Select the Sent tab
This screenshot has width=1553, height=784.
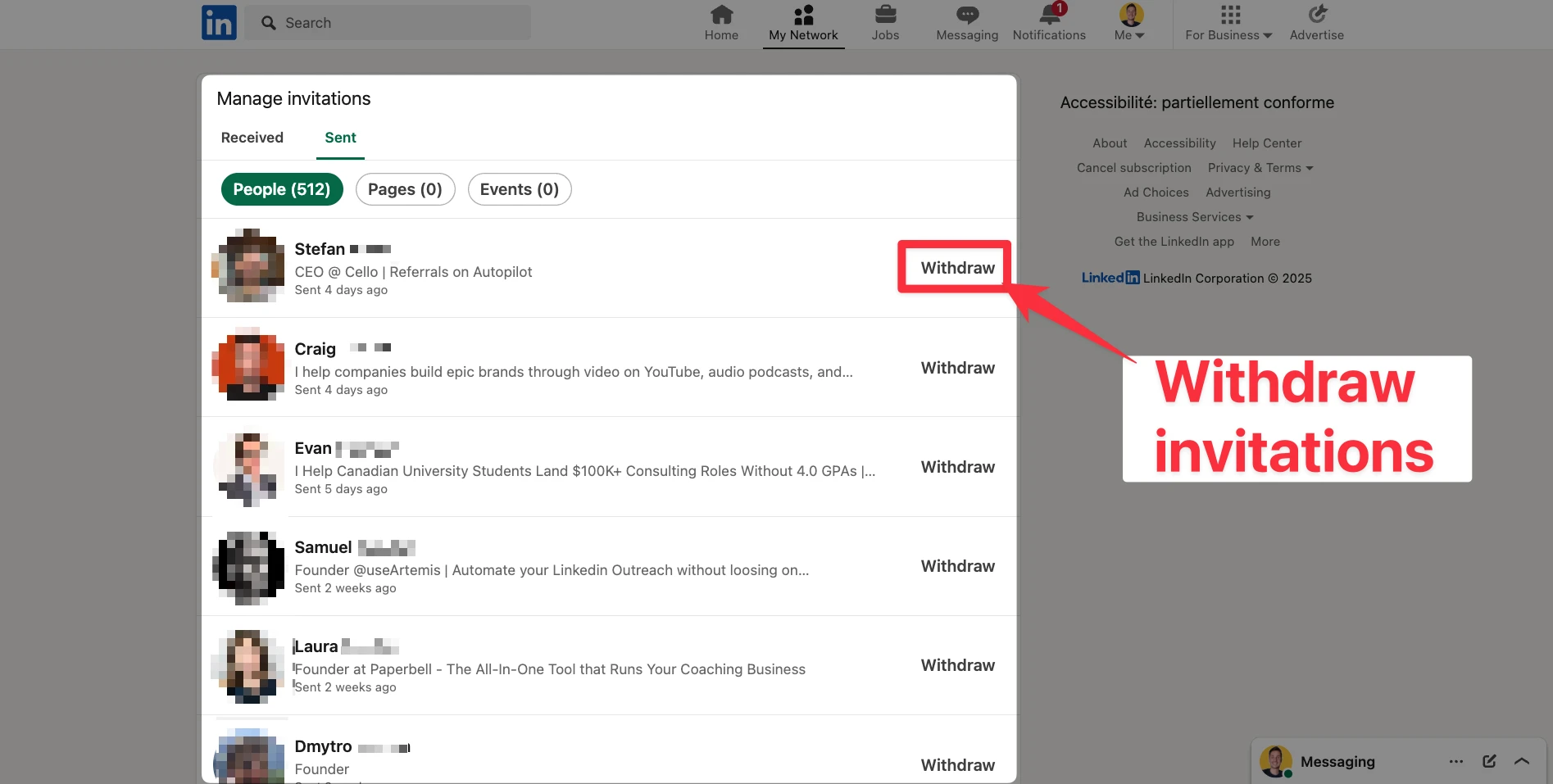(340, 138)
